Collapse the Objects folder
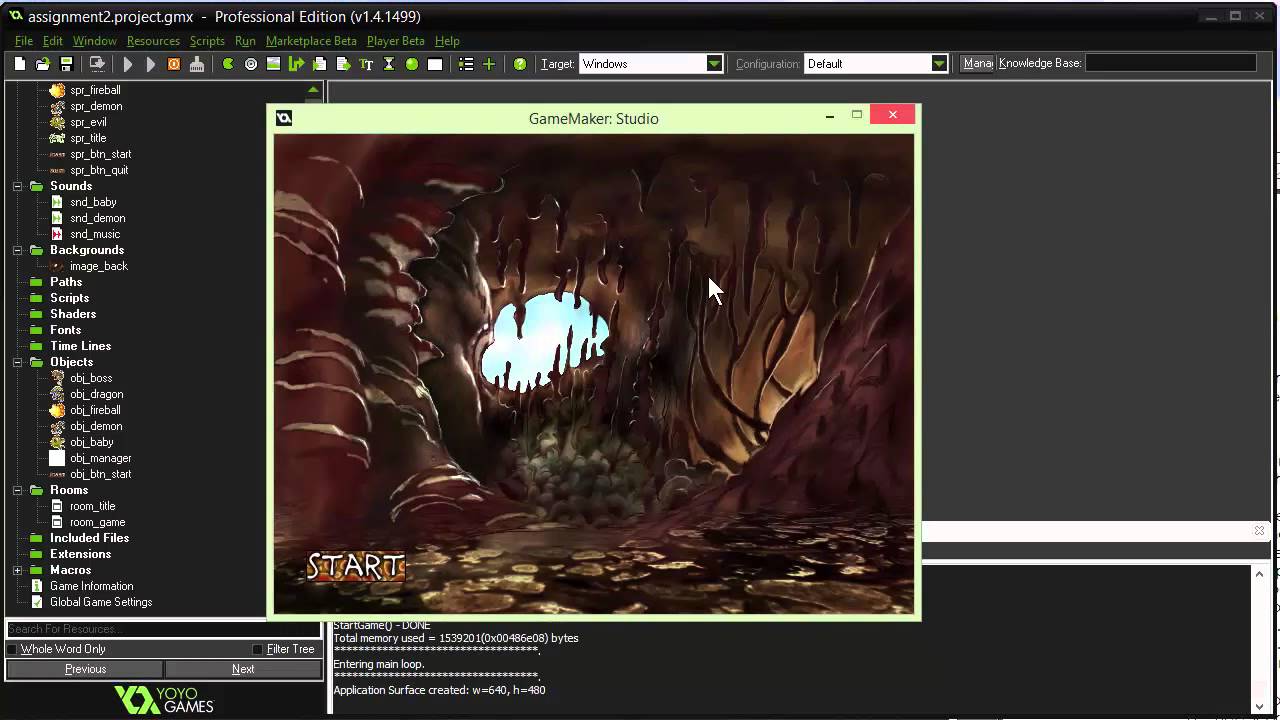 [17, 362]
